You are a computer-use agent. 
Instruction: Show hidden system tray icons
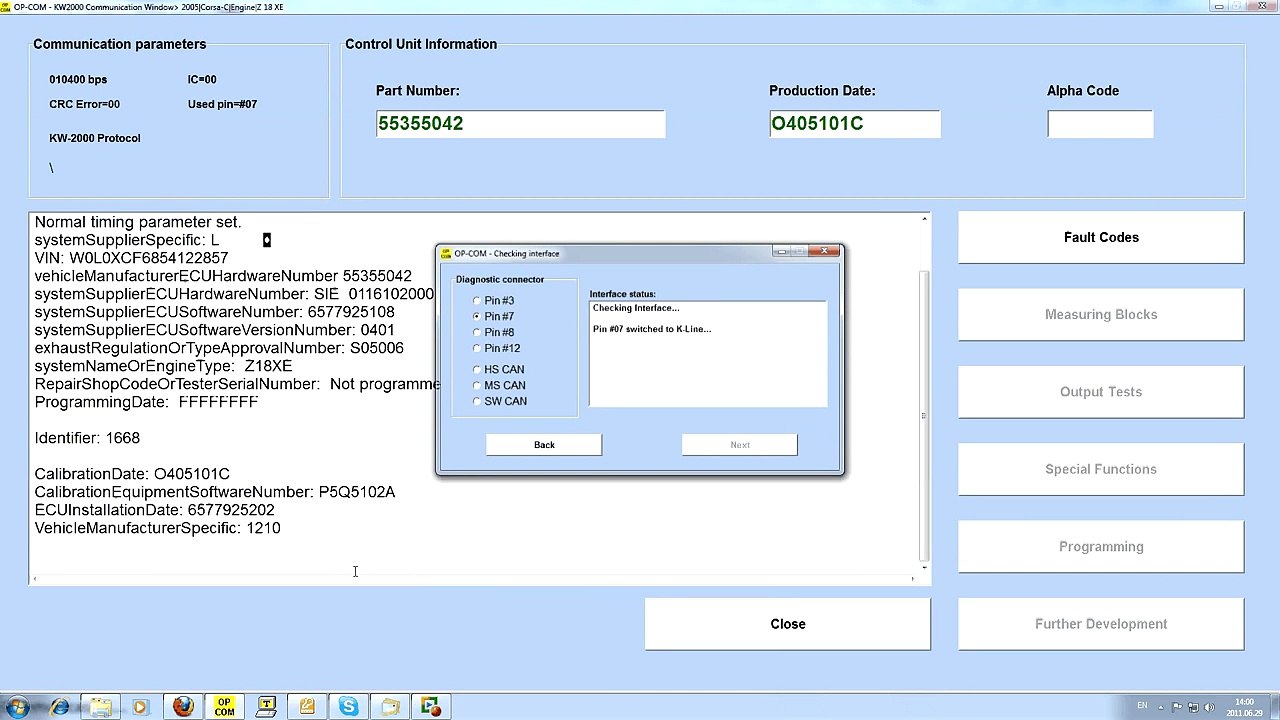1162,707
